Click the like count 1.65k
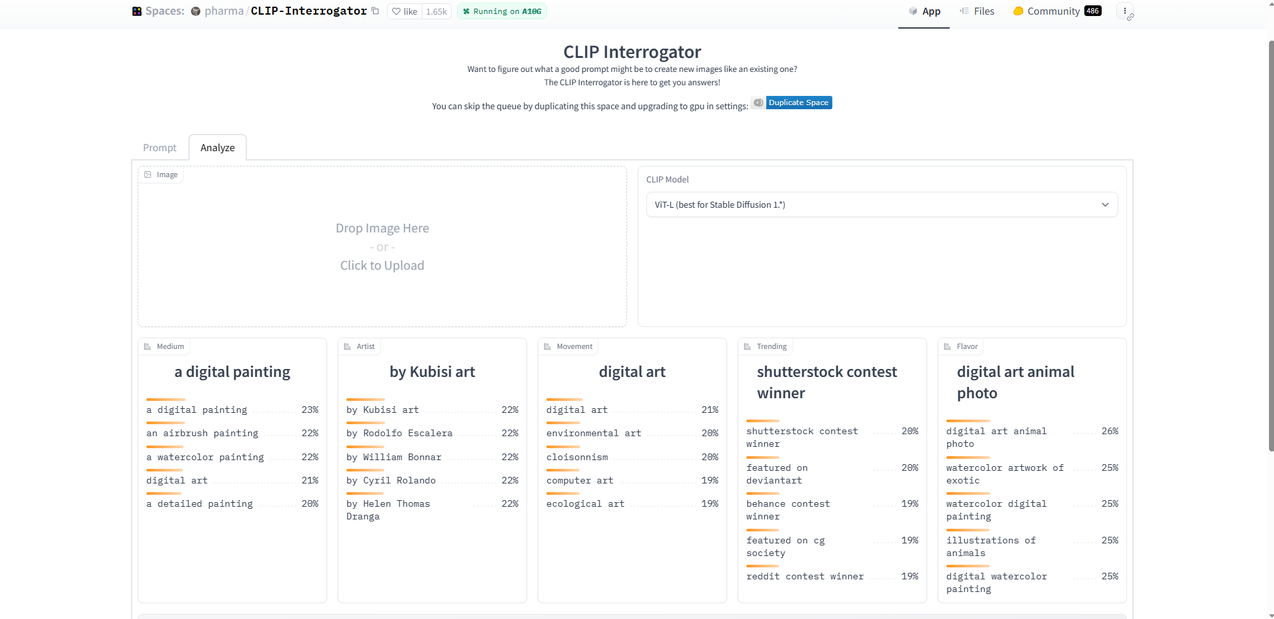 tap(436, 12)
